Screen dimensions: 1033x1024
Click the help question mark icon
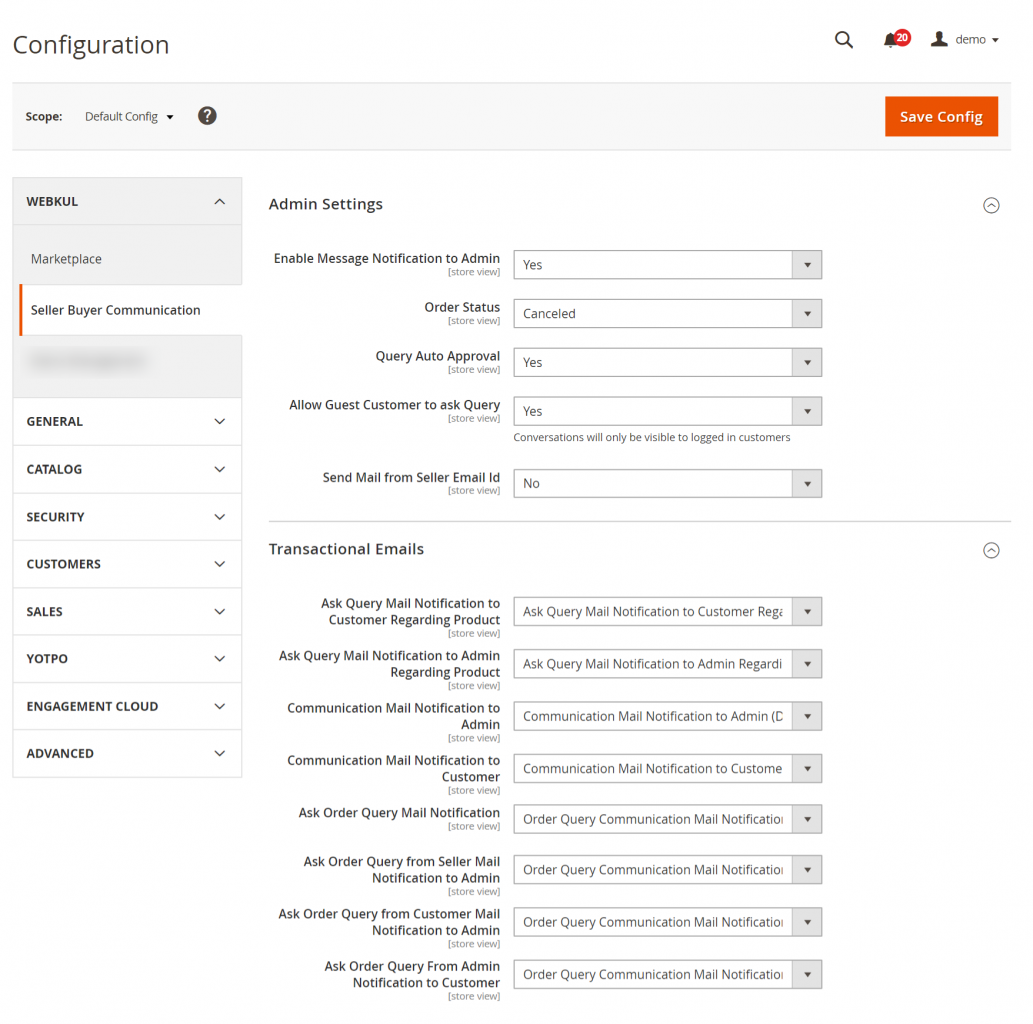[x=207, y=116]
